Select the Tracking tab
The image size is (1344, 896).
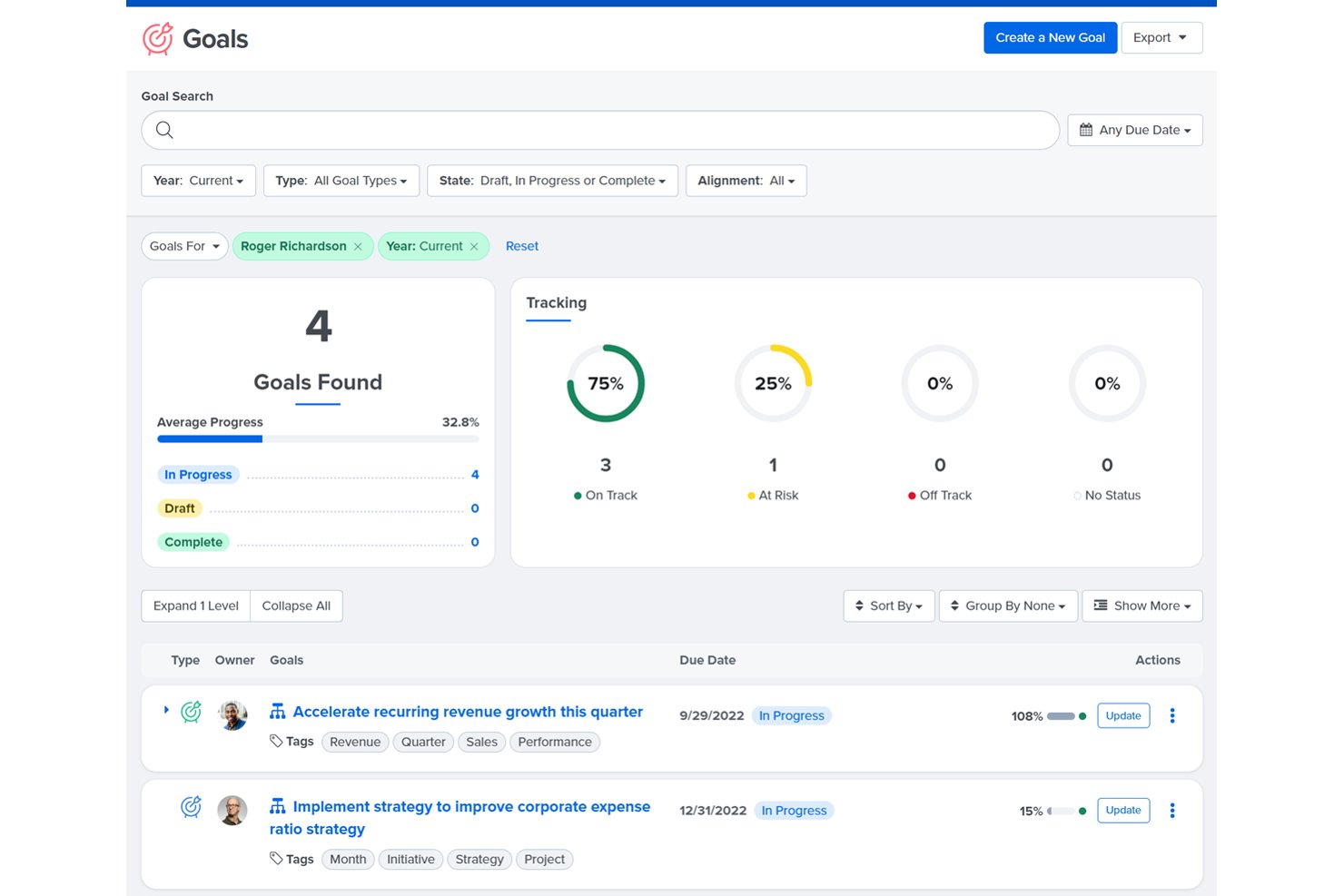tap(556, 303)
